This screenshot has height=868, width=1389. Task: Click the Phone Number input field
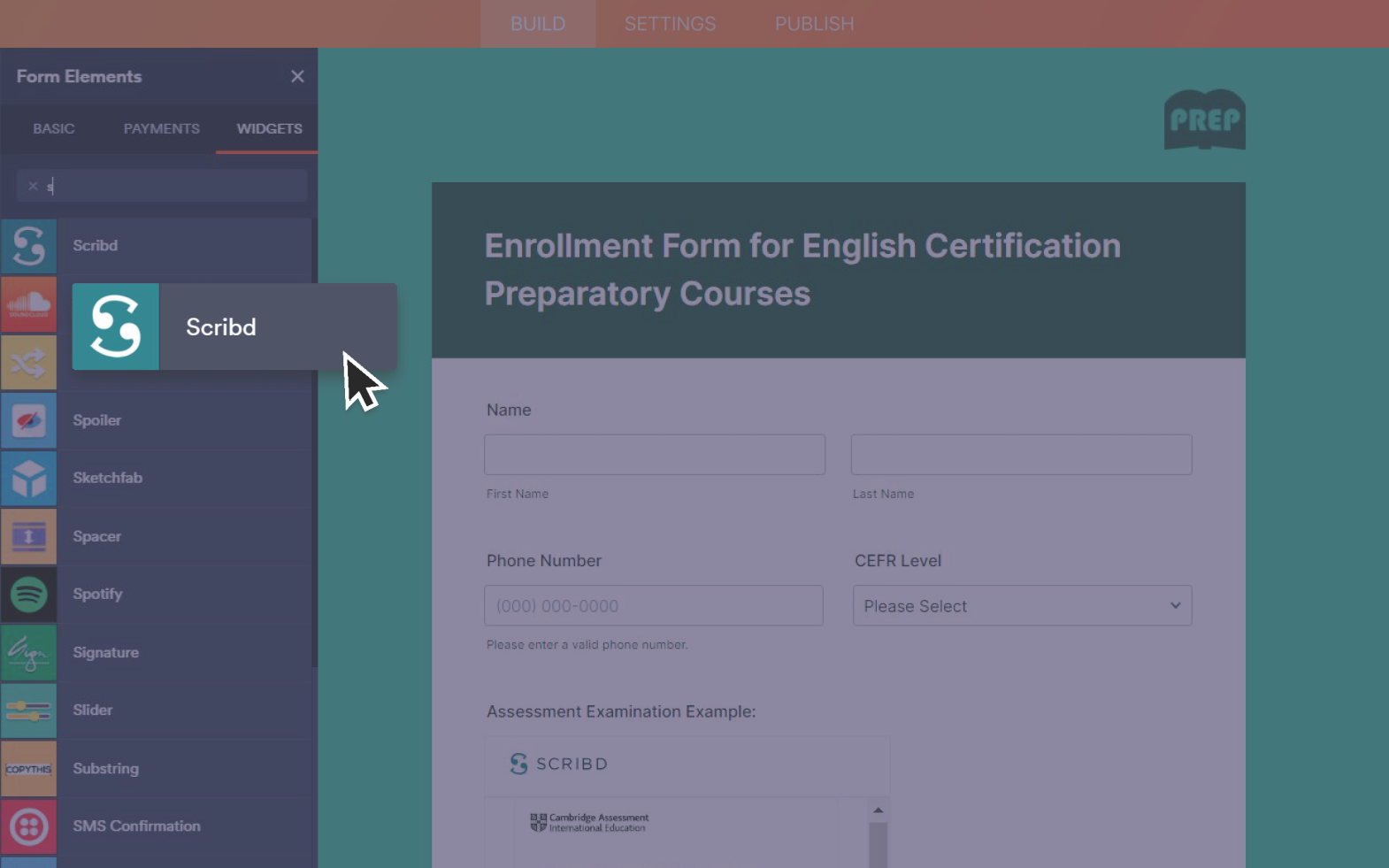coord(654,606)
